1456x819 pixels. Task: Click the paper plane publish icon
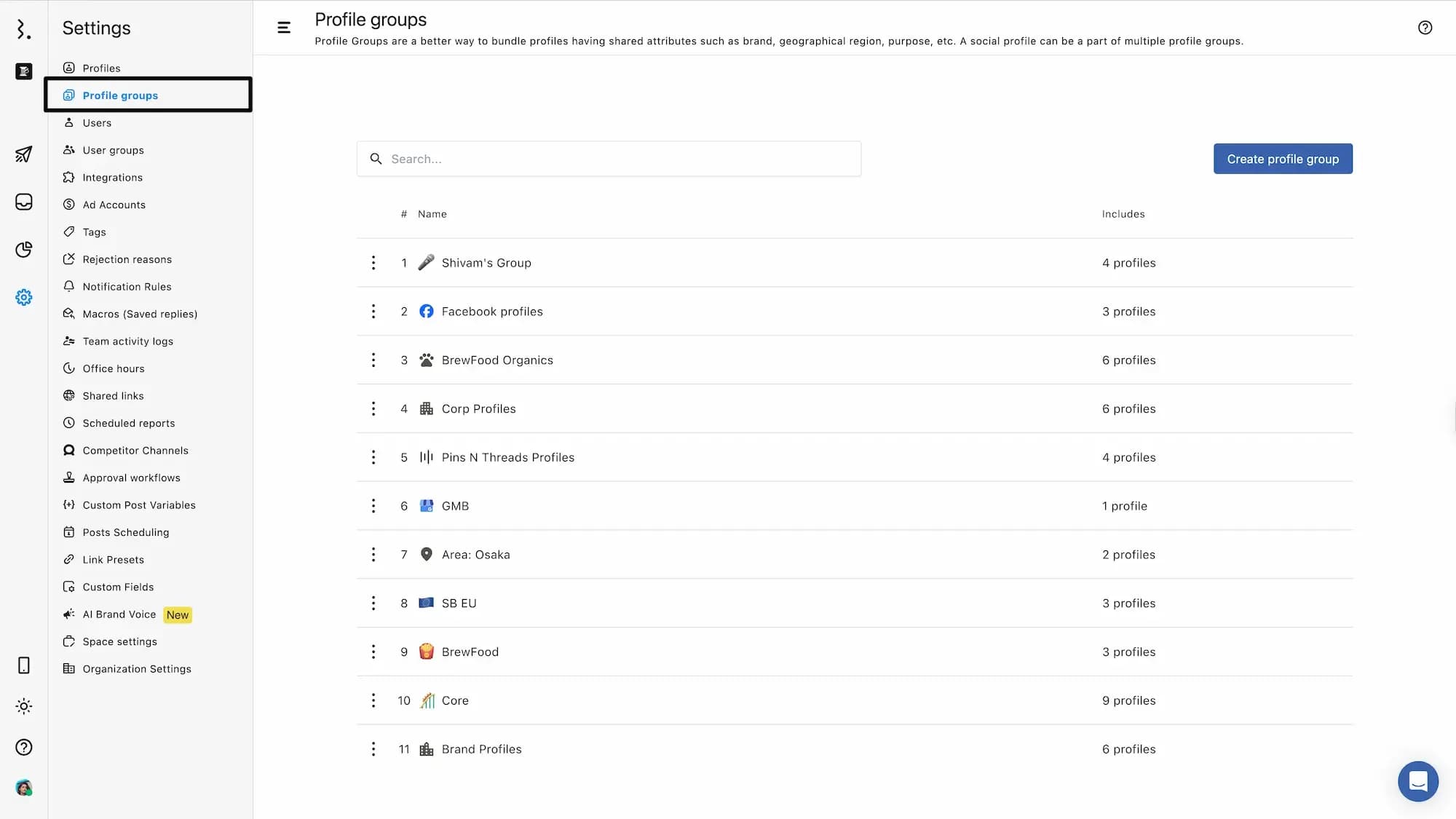pyautogui.click(x=23, y=154)
